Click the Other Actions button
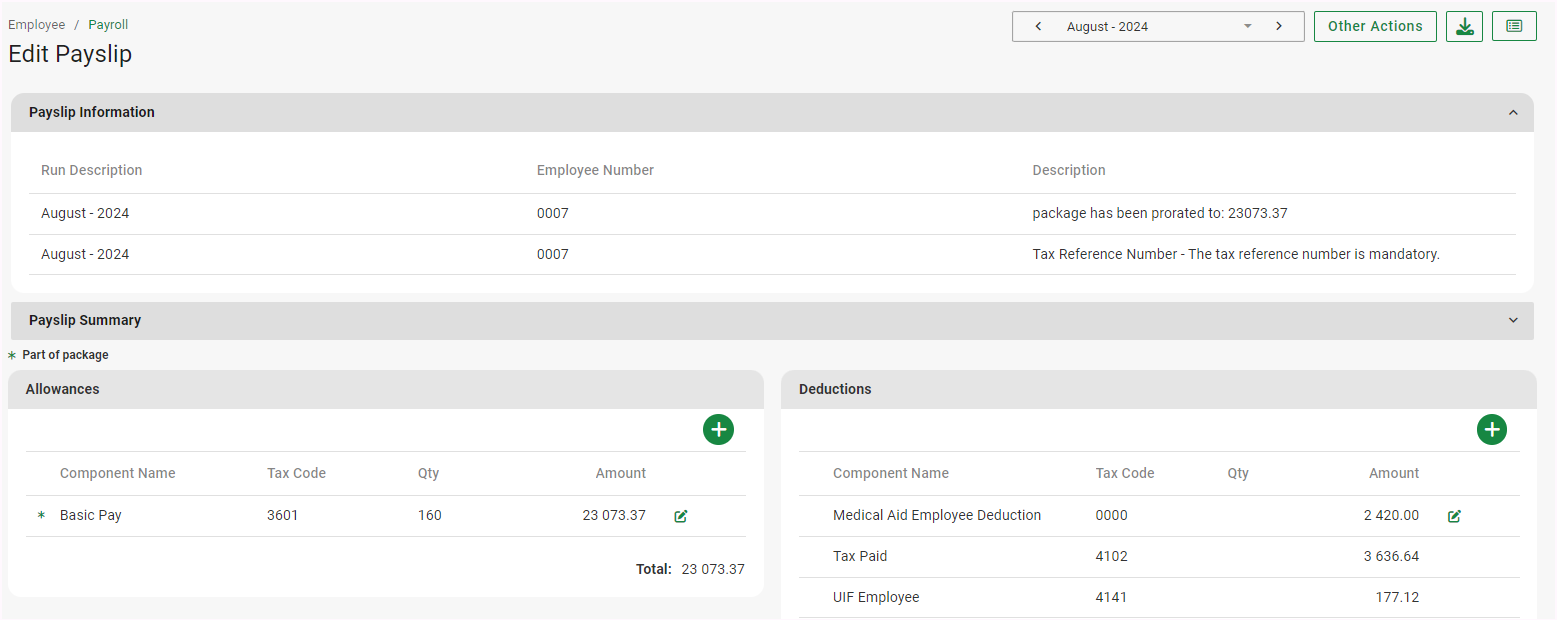Image resolution: width=1557 pixels, height=620 pixels. tap(1375, 27)
